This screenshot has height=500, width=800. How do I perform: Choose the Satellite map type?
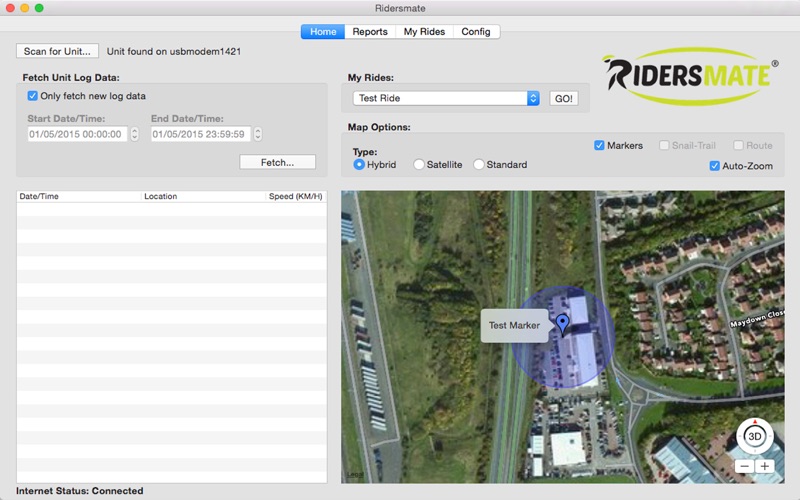point(419,164)
